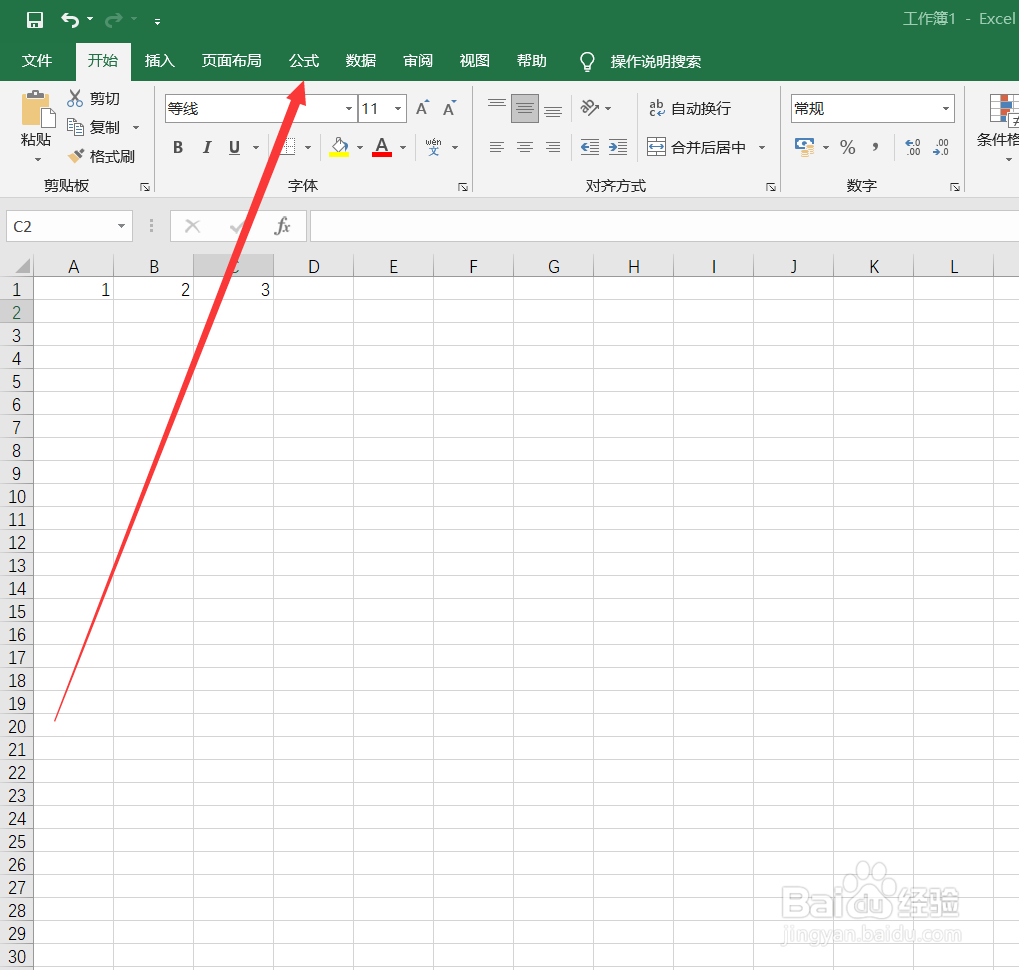The image size is (1019, 970).
Task: Click the 粘贴 paste icon
Action: click(x=38, y=108)
